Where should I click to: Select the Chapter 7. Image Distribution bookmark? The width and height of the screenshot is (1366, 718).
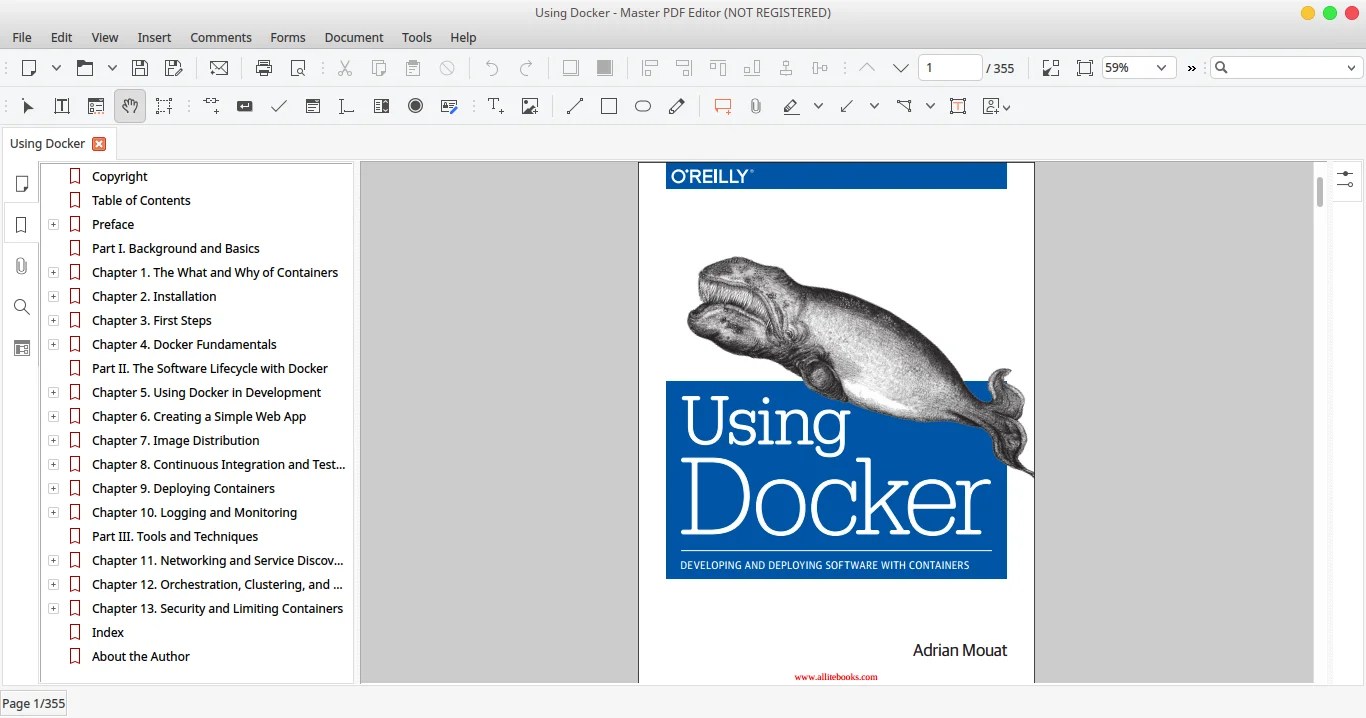[x=176, y=440]
